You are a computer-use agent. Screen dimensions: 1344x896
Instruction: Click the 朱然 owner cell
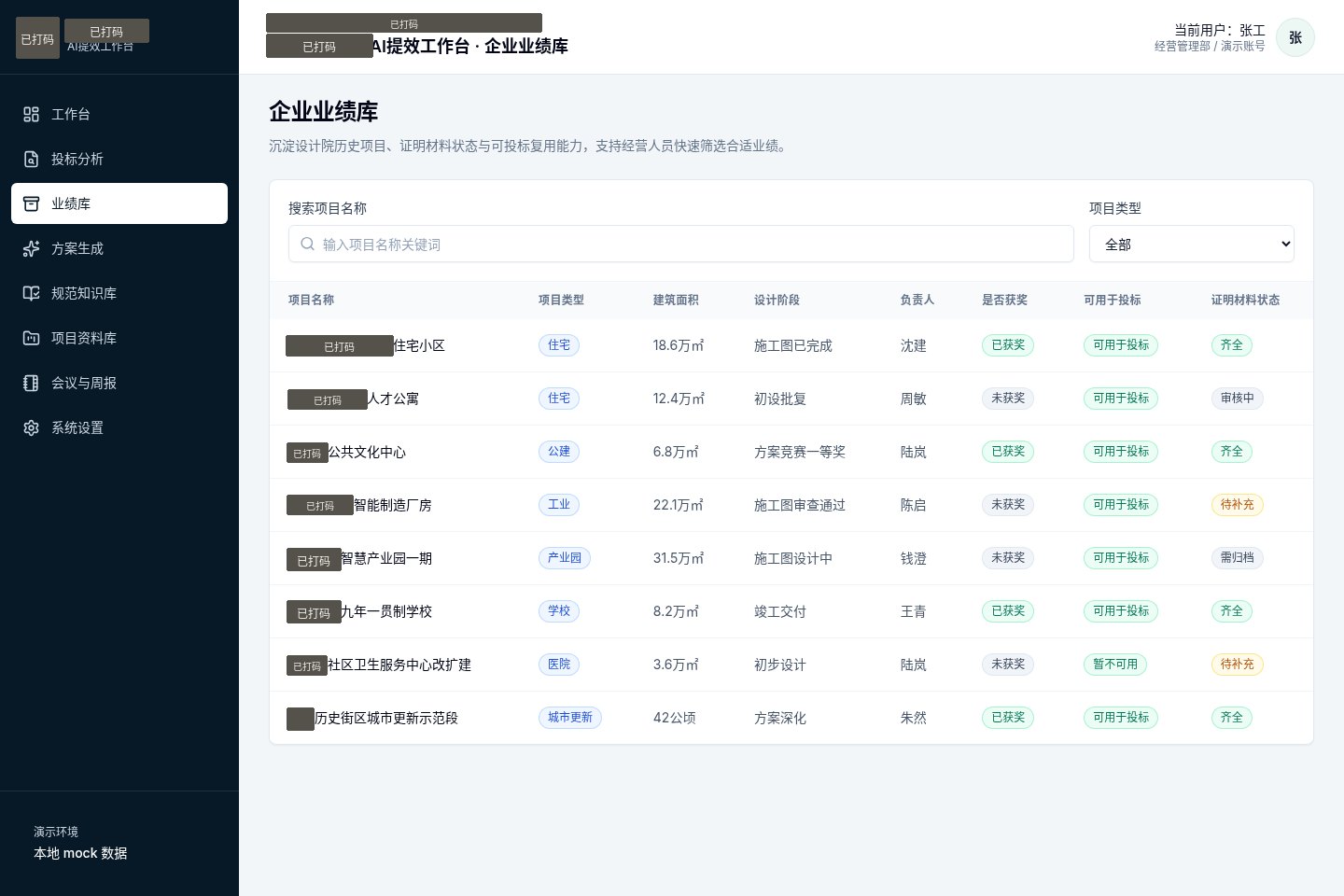913,718
